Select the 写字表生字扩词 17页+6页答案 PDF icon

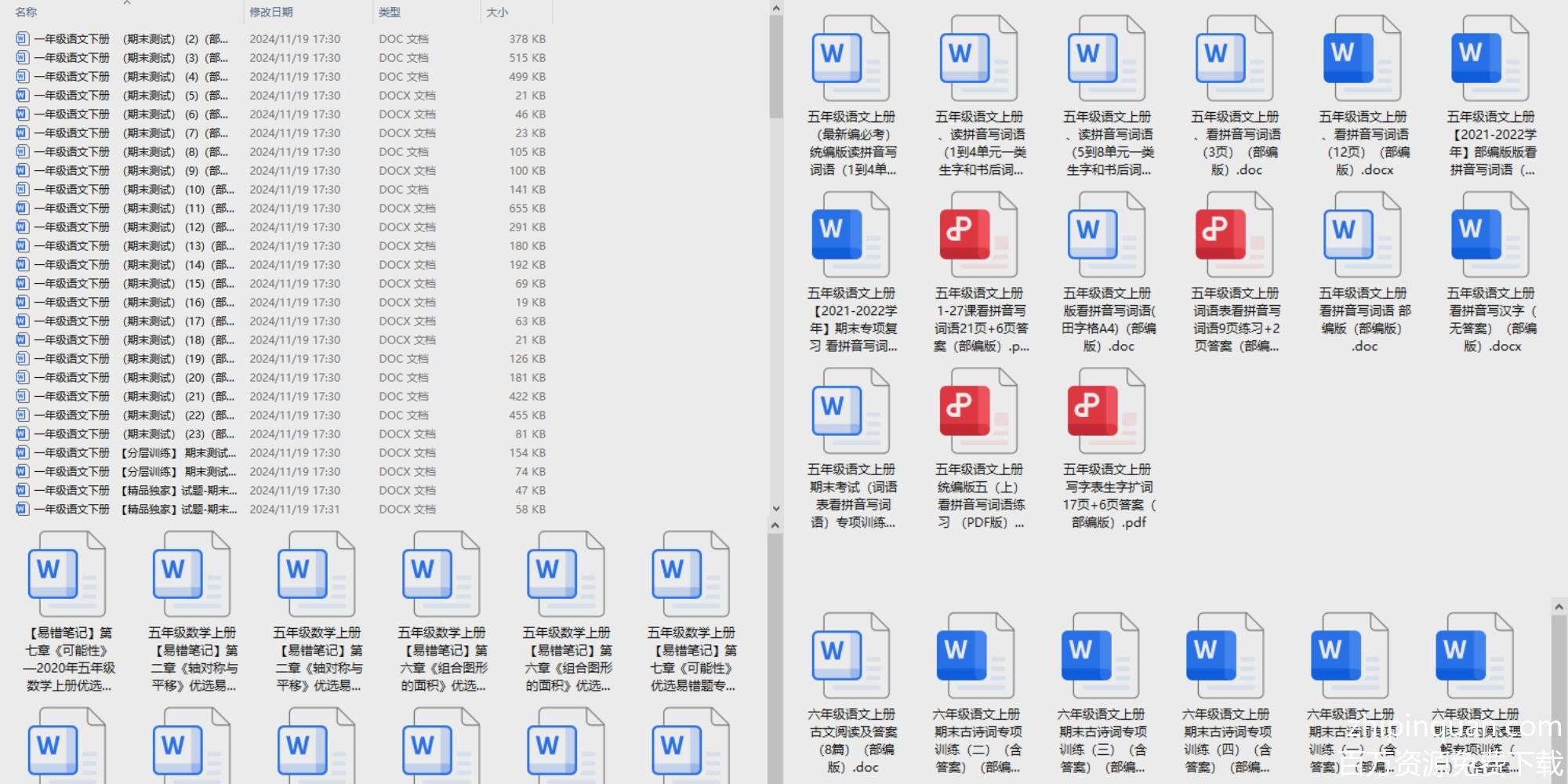(1106, 412)
